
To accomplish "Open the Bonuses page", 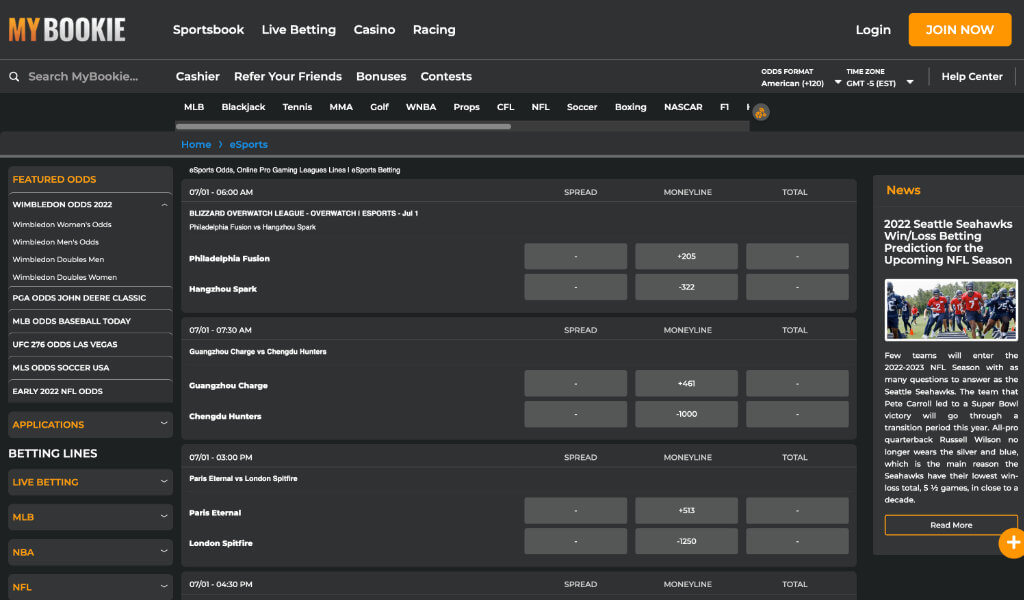I will [x=381, y=76].
